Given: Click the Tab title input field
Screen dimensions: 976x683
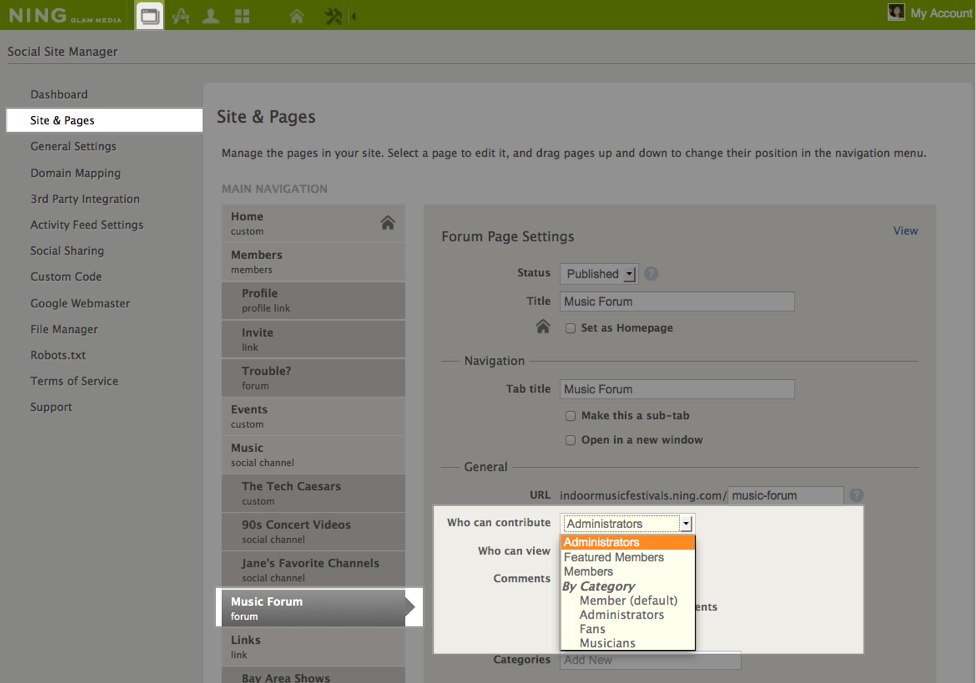Looking at the screenshot, I should [677, 389].
